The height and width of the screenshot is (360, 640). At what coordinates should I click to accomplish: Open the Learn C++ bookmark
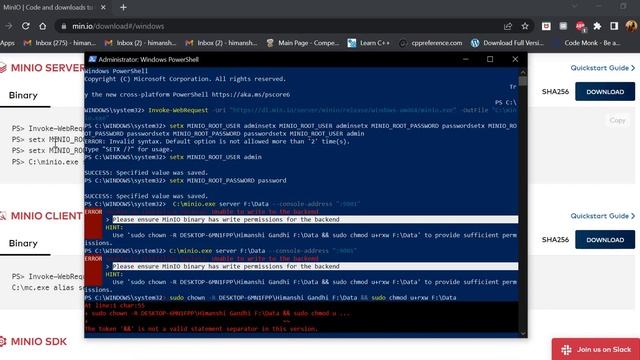click(x=369, y=43)
